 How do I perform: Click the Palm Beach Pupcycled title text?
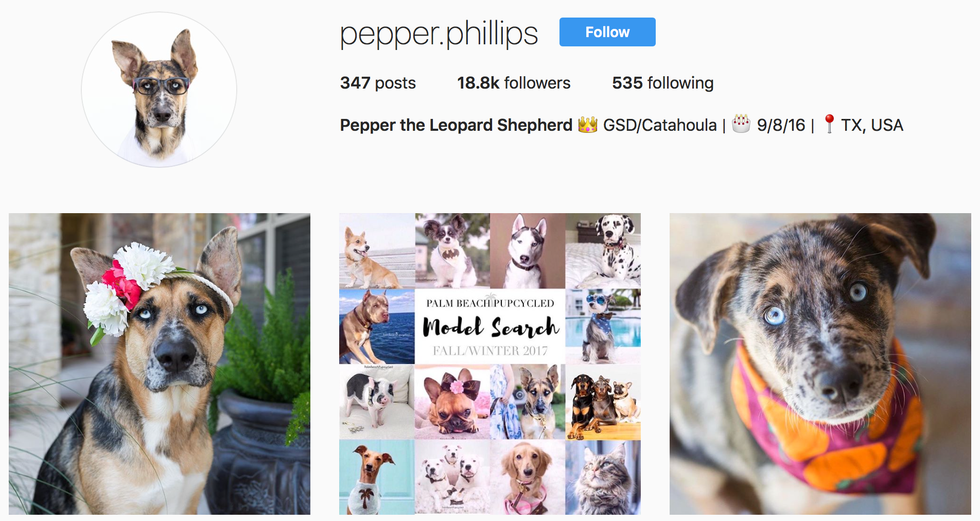coord(490,303)
